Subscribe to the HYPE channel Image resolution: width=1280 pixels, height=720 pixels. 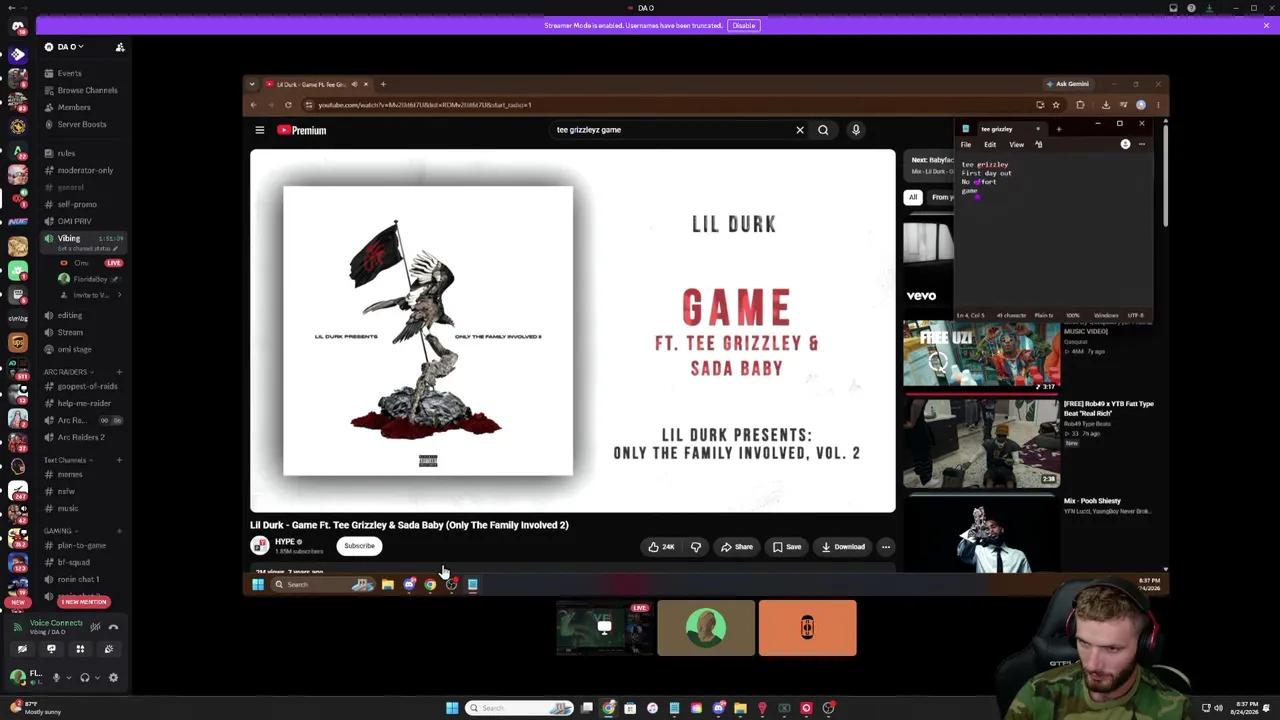tap(359, 546)
